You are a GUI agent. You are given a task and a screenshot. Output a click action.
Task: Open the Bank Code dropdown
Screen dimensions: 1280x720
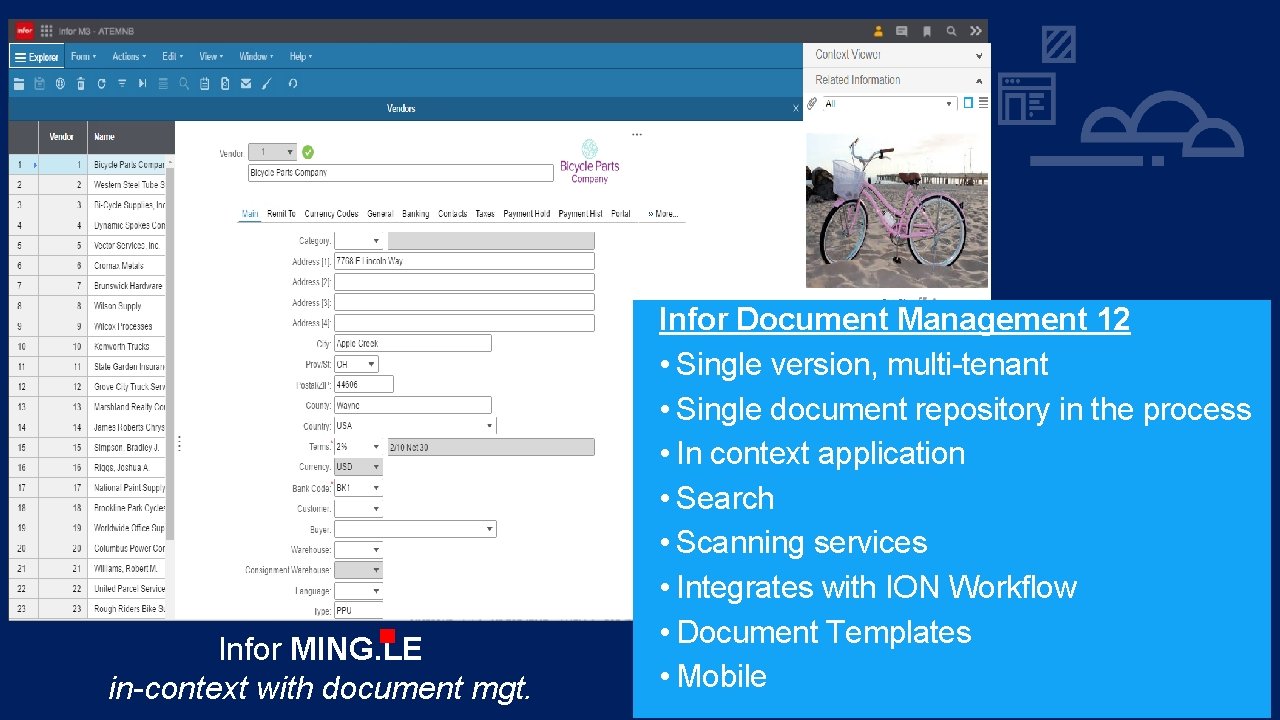coord(376,488)
